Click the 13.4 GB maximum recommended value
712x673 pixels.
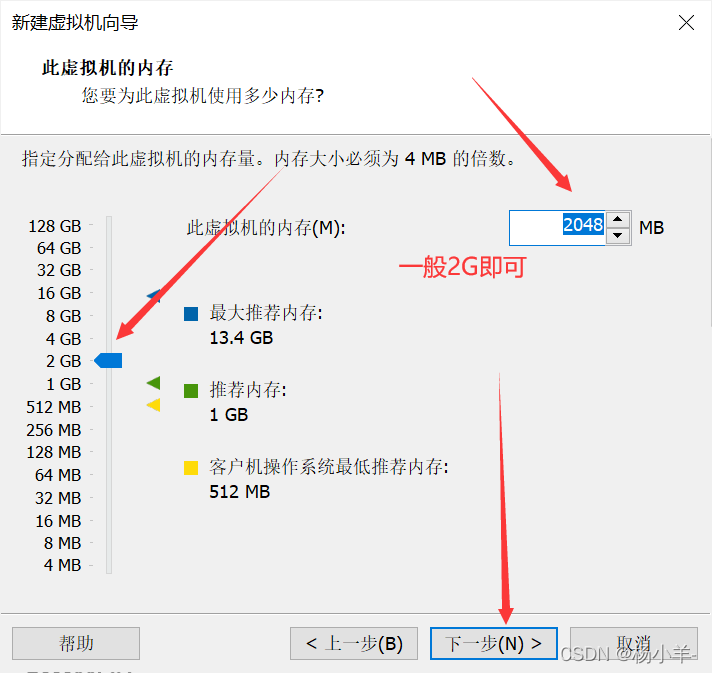tap(241, 338)
